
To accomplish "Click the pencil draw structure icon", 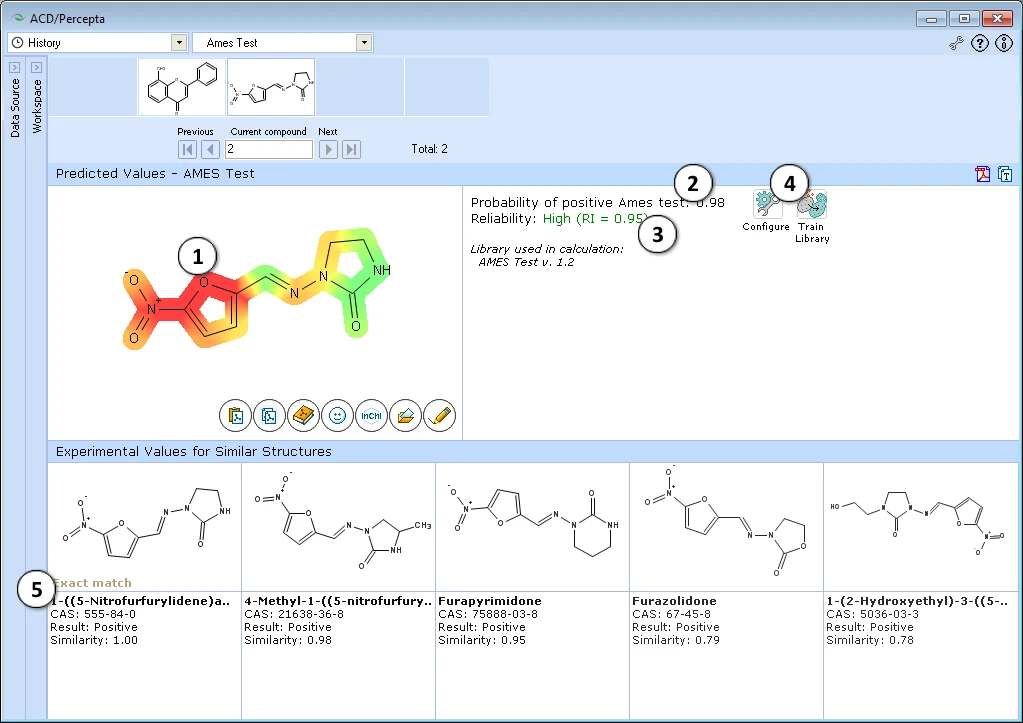I will point(439,416).
